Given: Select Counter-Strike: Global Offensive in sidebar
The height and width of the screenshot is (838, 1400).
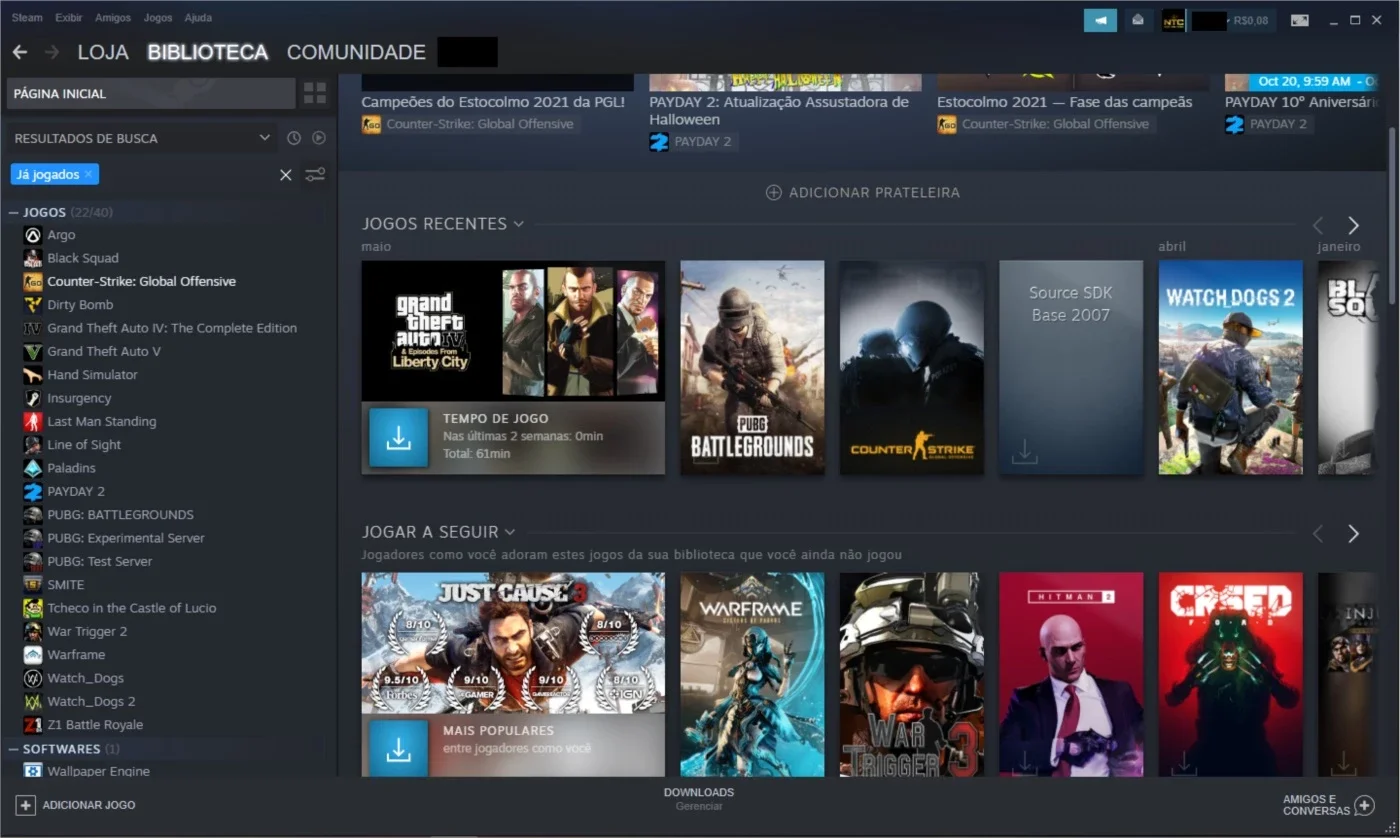Looking at the screenshot, I should pos(142,281).
